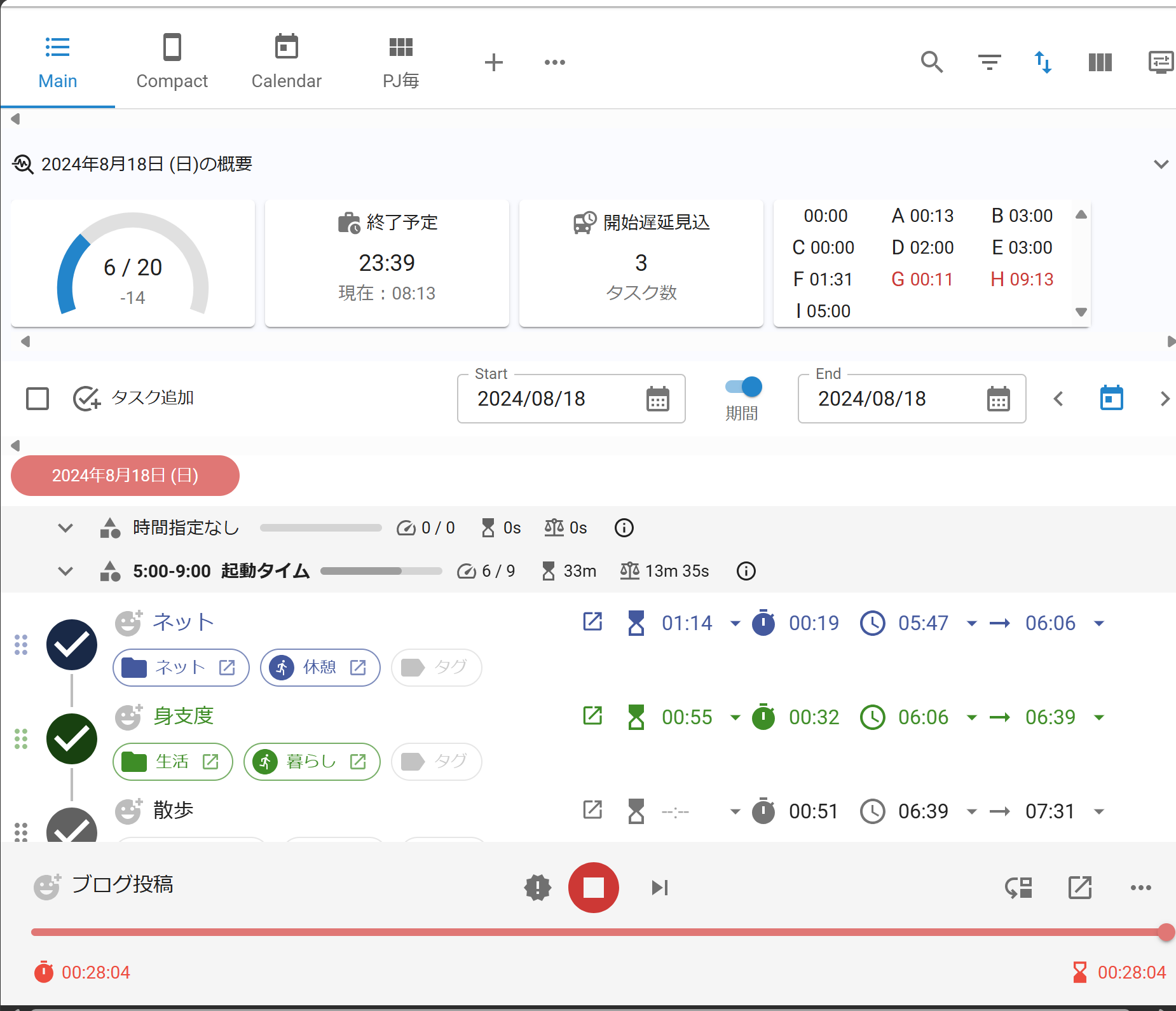Click the 6 / 20 progress gauge
1176x1011 pixels.
click(x=133, y=264)
